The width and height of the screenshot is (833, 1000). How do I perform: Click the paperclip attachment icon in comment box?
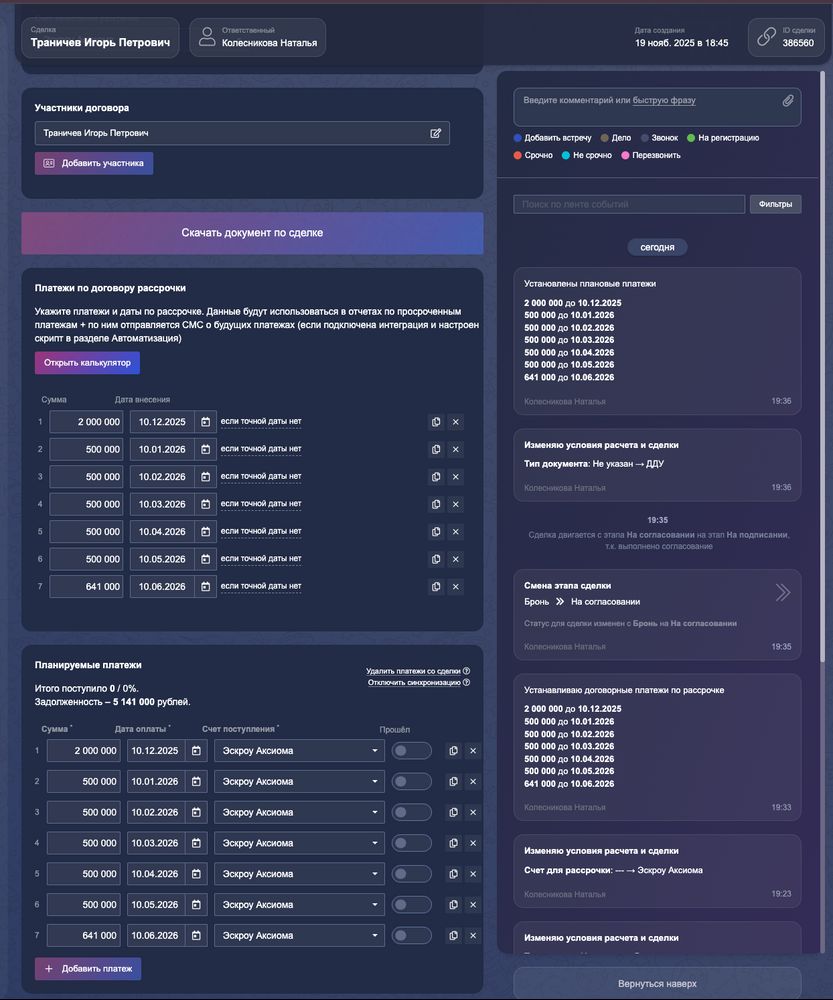[x=787, y=101]
